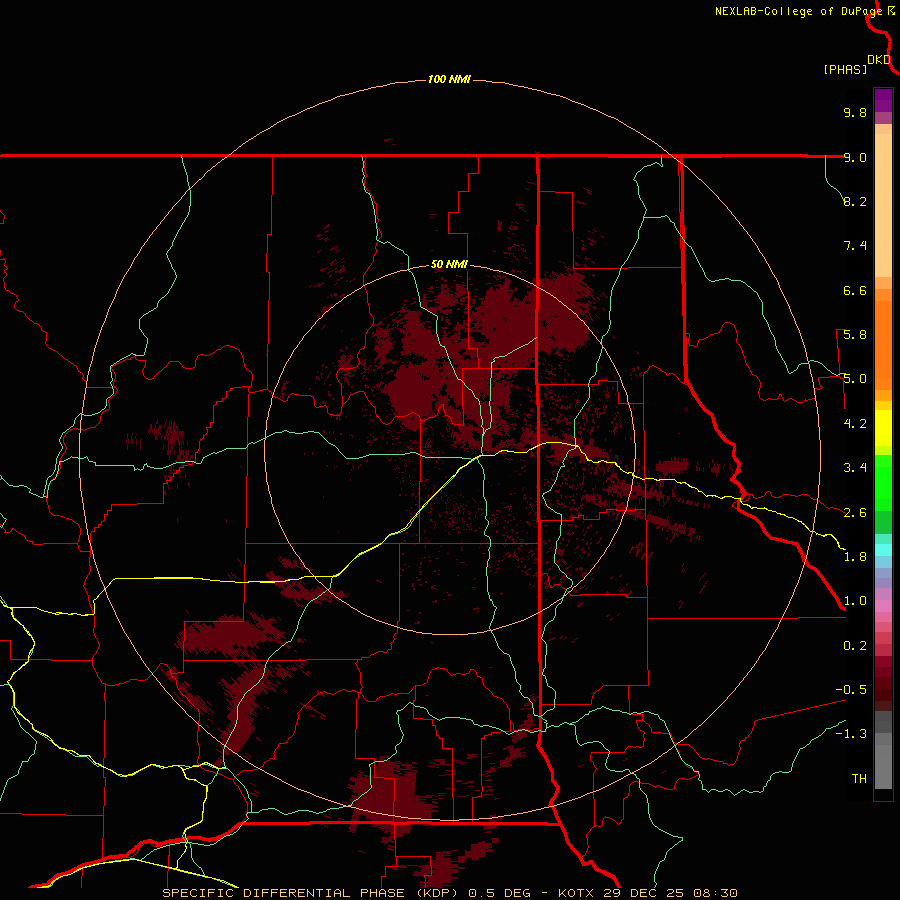This screenshot has height=900, width=900.
Task: Click the [PHAS] legend header label
Action: tap(845, 69)
